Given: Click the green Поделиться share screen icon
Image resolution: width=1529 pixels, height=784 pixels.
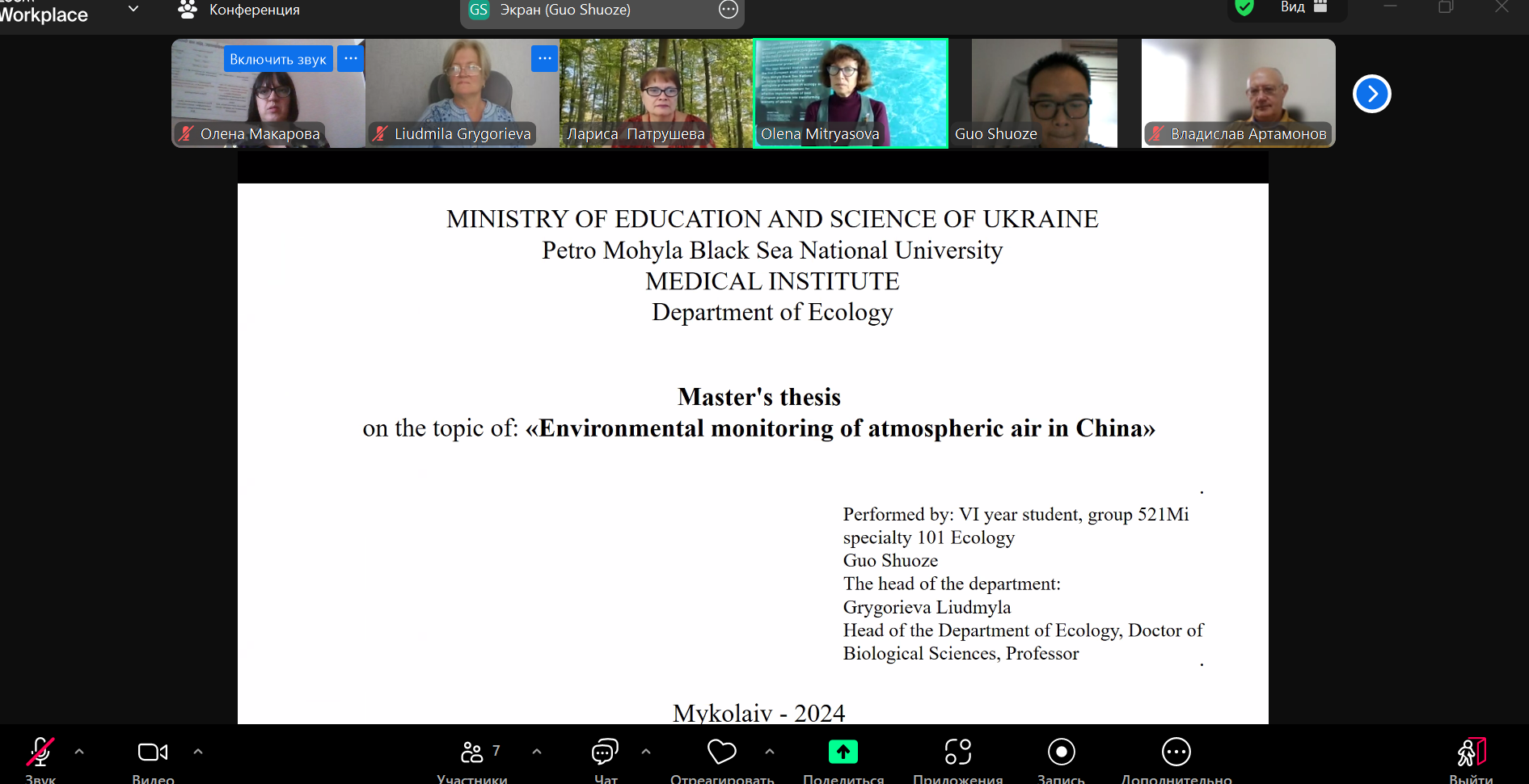Looking at the screenshot, I should coord(843,752).
